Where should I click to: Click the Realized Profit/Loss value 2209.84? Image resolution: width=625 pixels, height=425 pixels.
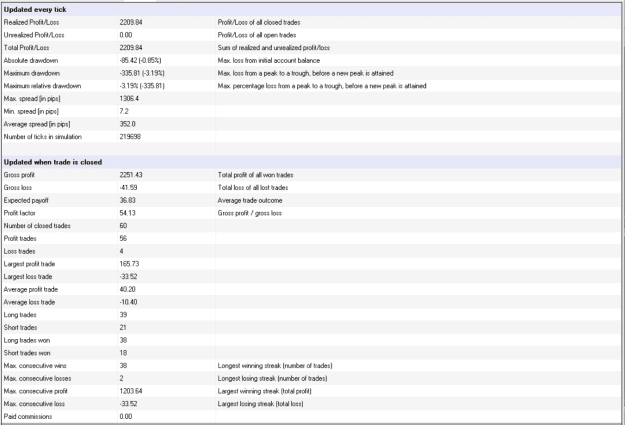click(131, 22)
